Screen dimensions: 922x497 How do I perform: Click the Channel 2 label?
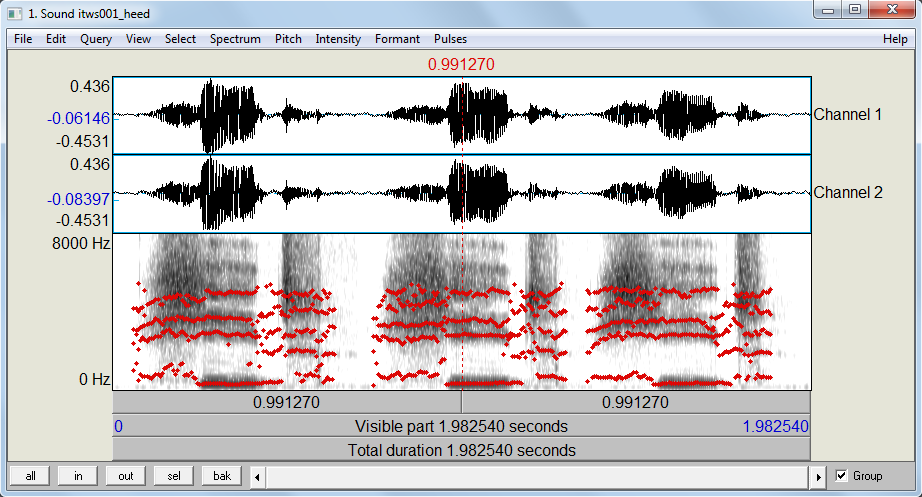[847, 192]
